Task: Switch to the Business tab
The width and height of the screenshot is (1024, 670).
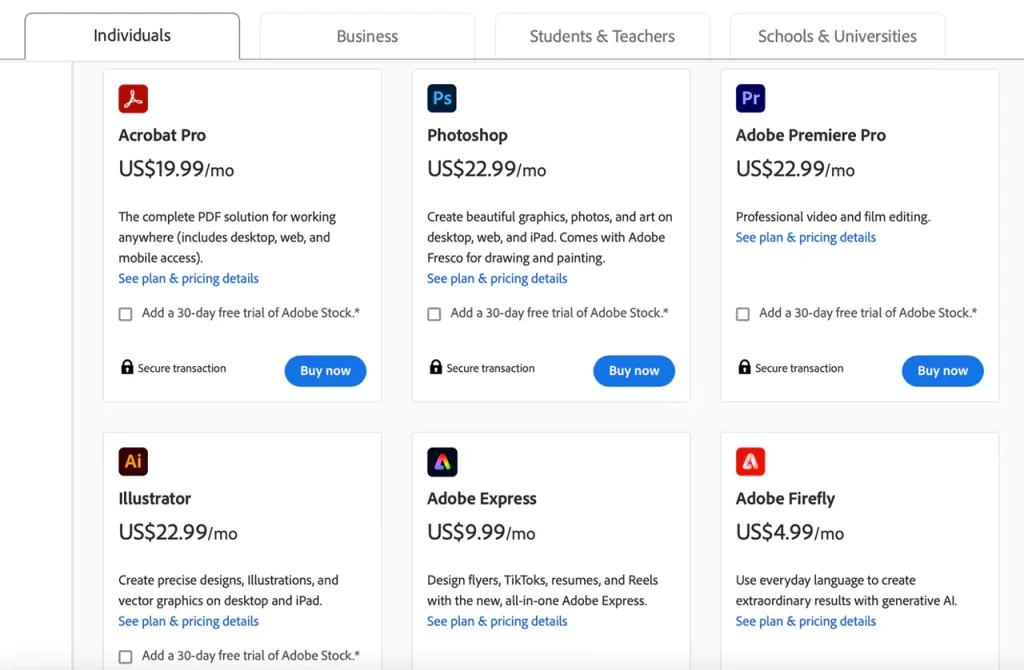Action: tap(367, 36)
